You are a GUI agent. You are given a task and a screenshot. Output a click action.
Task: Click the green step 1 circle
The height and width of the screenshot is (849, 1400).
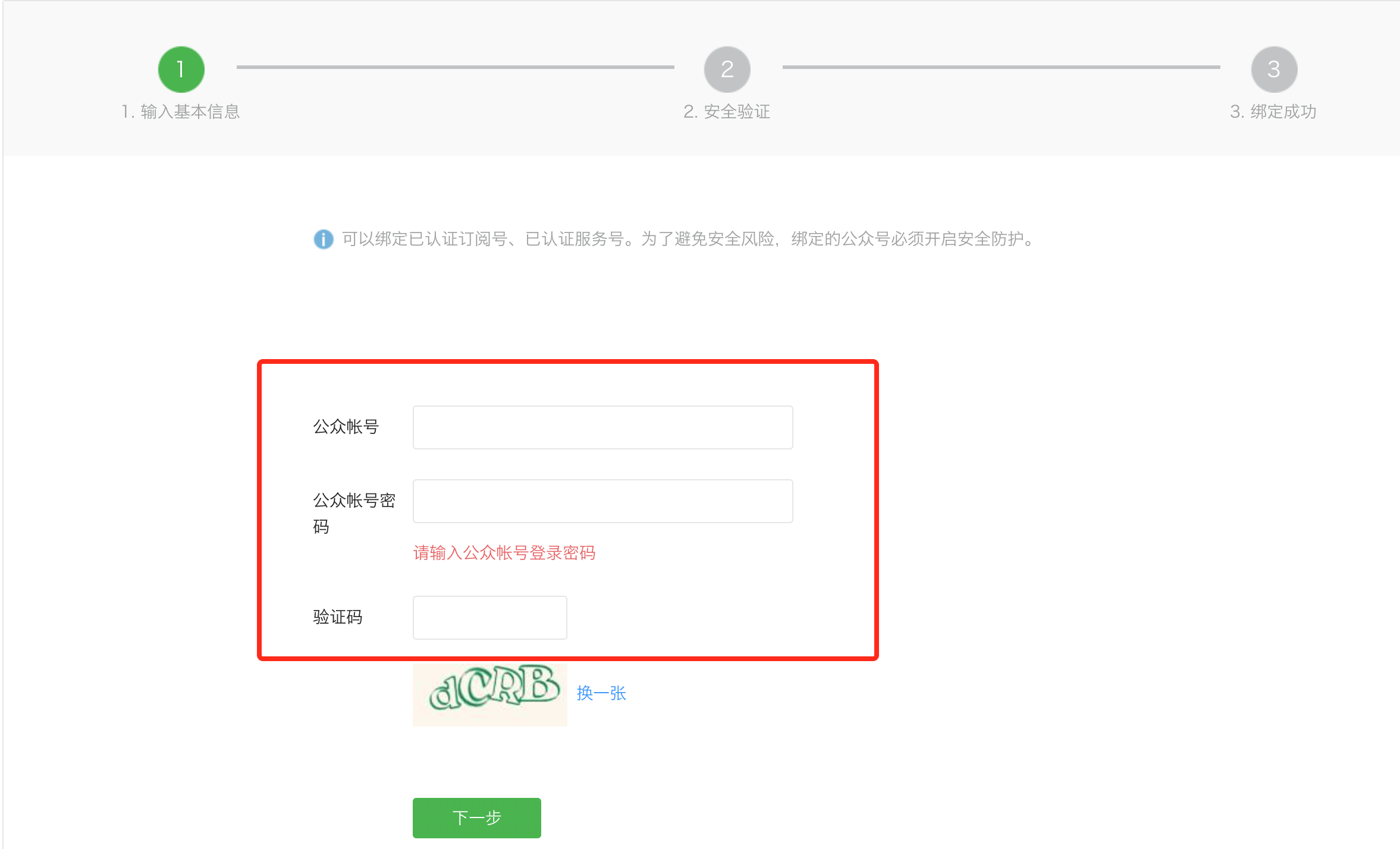click(x=181, y=70)
